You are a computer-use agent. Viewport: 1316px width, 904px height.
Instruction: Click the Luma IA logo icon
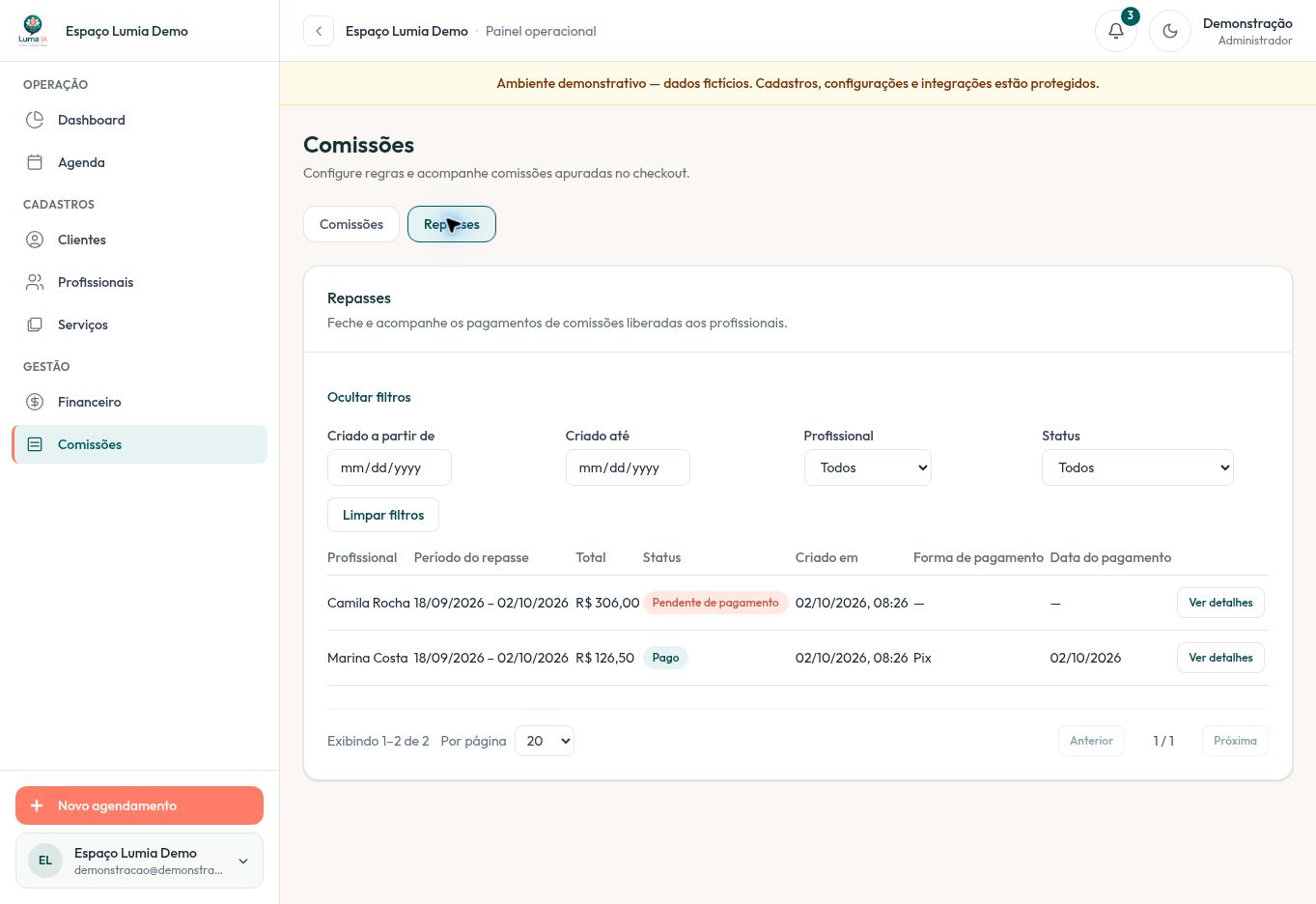click(33, 30)
